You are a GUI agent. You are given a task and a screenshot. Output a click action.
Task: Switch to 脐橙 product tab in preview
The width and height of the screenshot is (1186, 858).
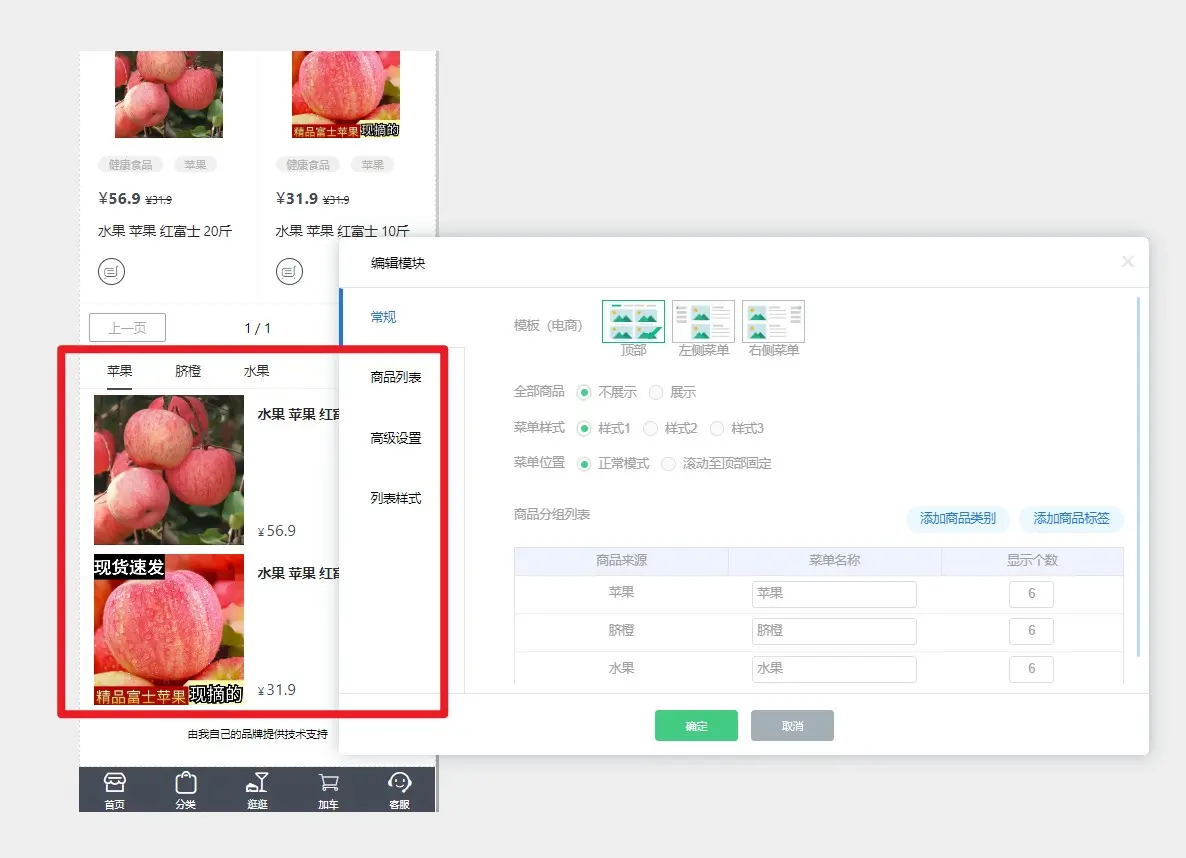[x=188, y=371]
